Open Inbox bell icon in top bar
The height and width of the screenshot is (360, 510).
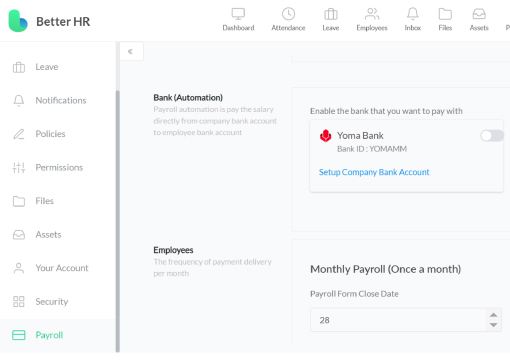[412, 14]
